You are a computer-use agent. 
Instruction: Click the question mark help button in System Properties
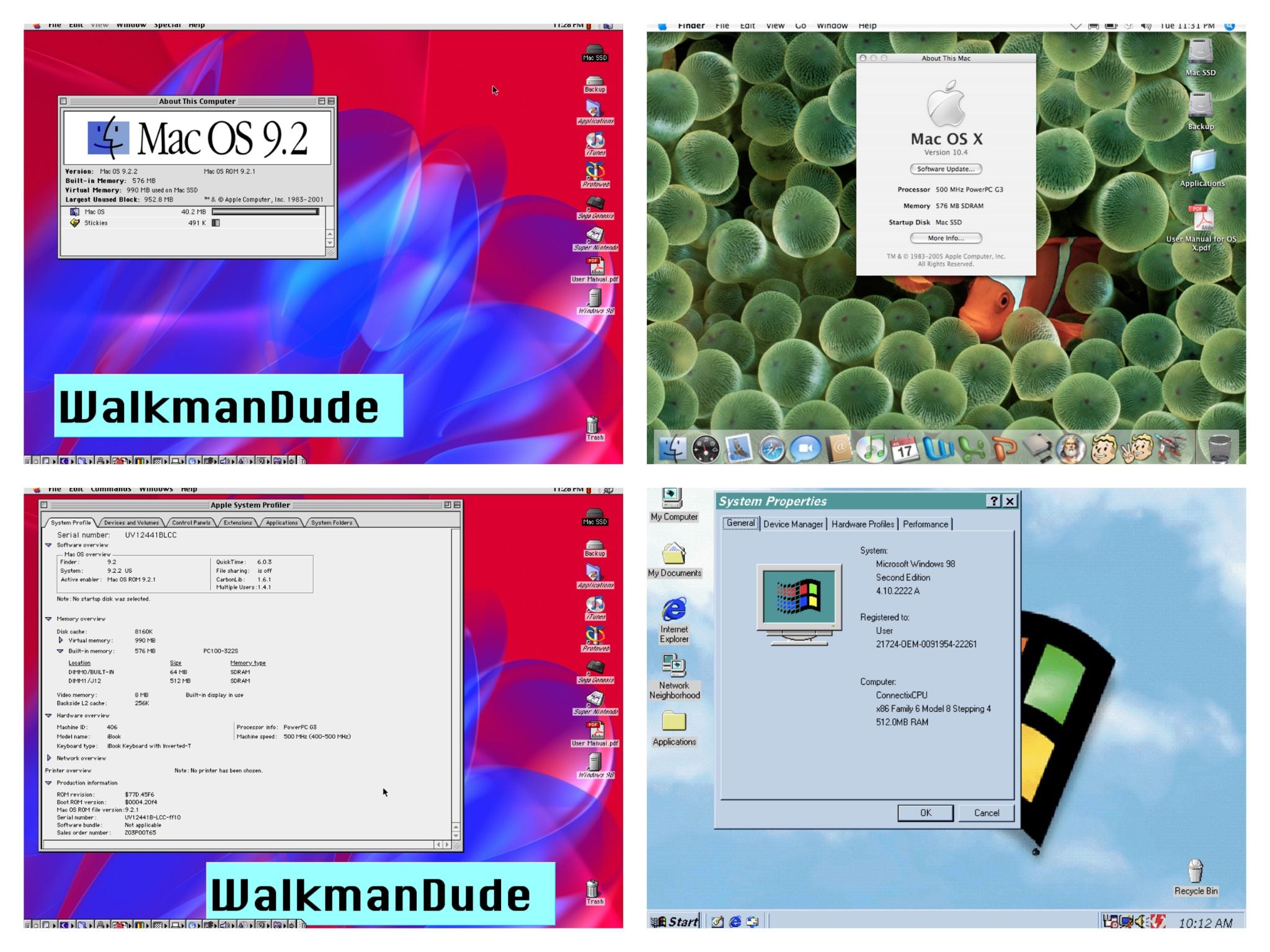pos(993,501)
